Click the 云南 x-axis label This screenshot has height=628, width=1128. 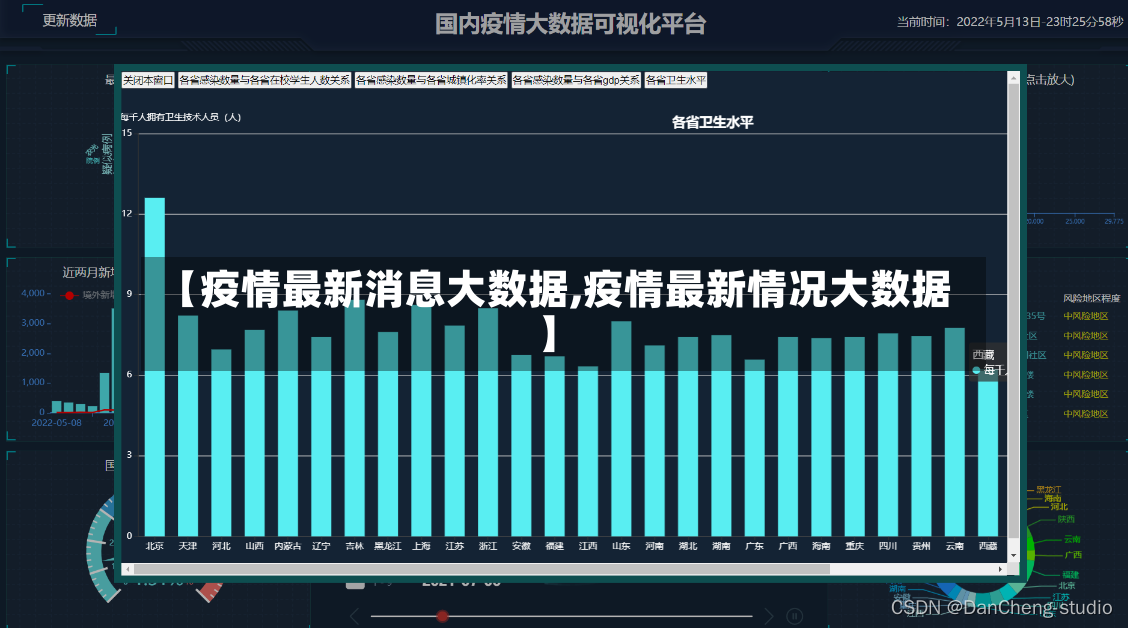[955, 547]
